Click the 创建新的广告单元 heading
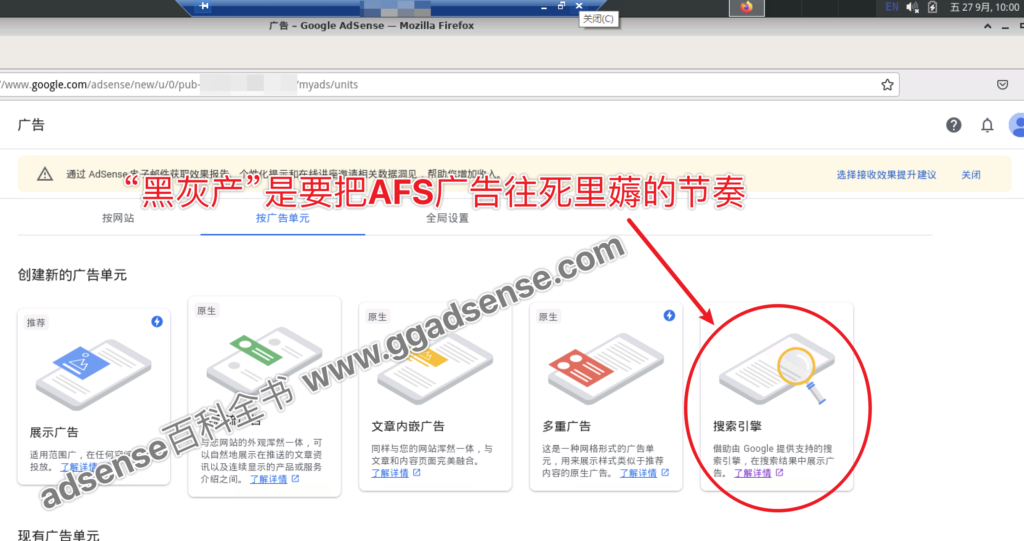 [72, 274]
